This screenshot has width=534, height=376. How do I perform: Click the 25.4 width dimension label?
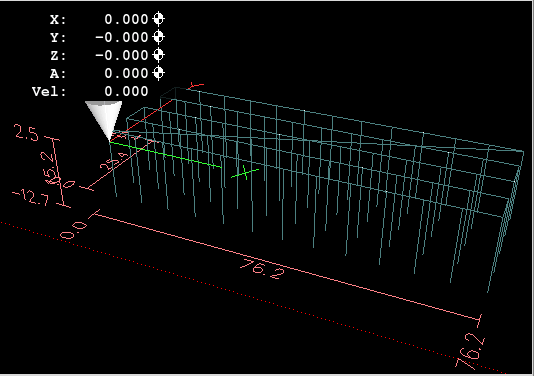[114, 161]
